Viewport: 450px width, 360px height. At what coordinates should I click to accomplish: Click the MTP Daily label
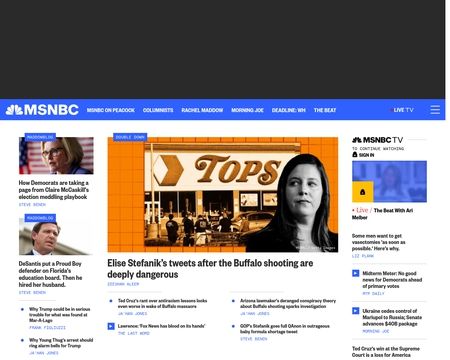pyautogui.click(x=374, y=294)
